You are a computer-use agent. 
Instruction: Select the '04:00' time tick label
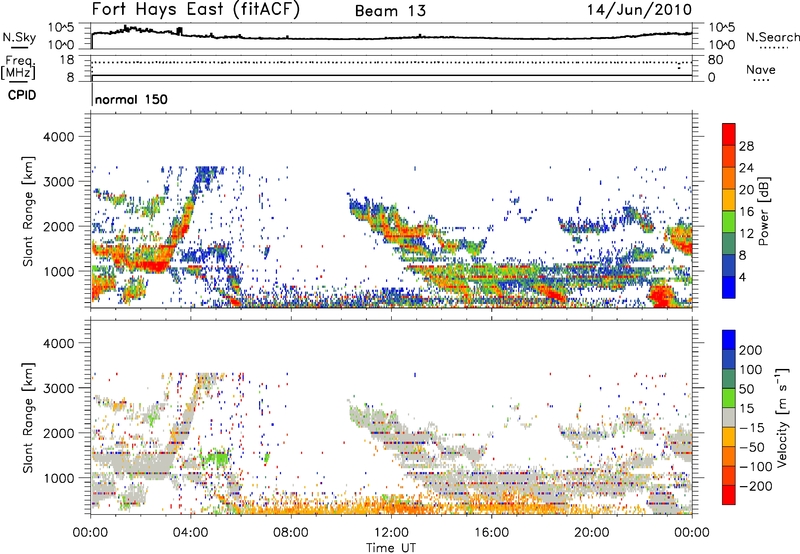(190, 533)
